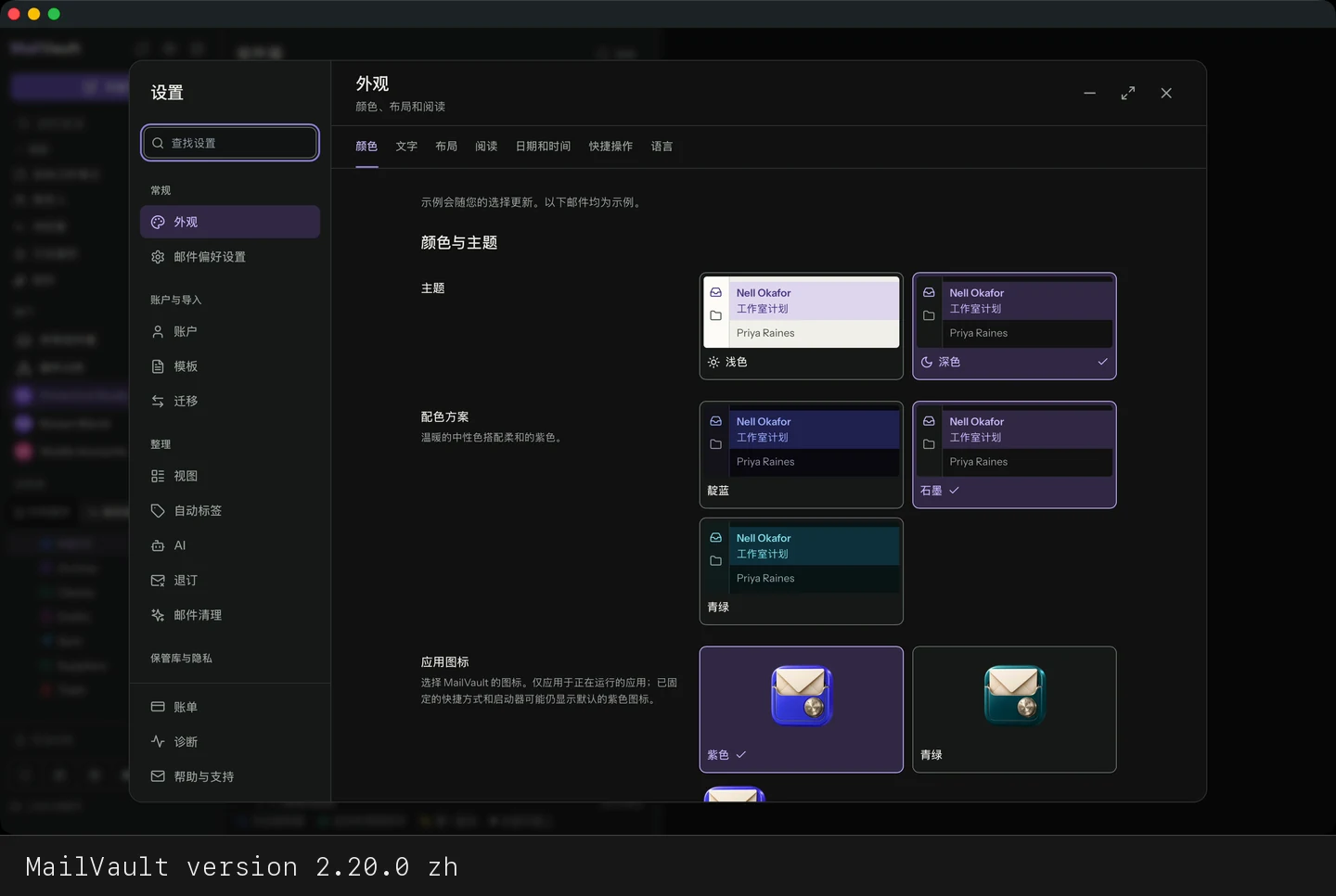Click the pulse icon next to 诊断

tap(158, 742)
